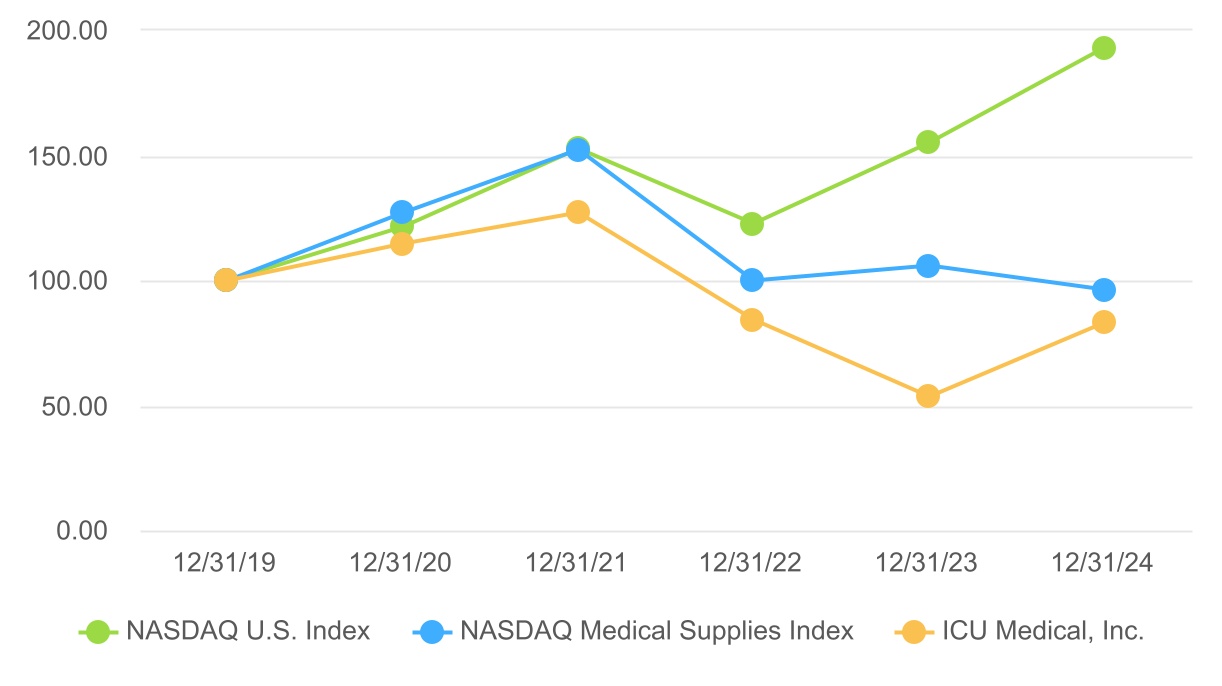Toggle the NASDAQ Medical Supplies Index series label
The height and width of the screenshot is (686, 1222).
point(657,631)
